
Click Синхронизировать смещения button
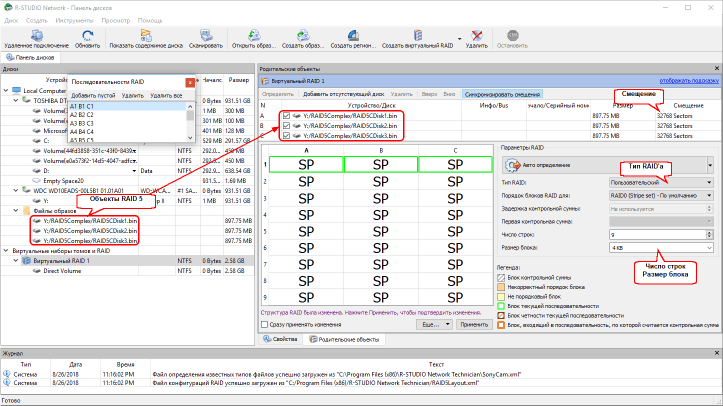502,94
